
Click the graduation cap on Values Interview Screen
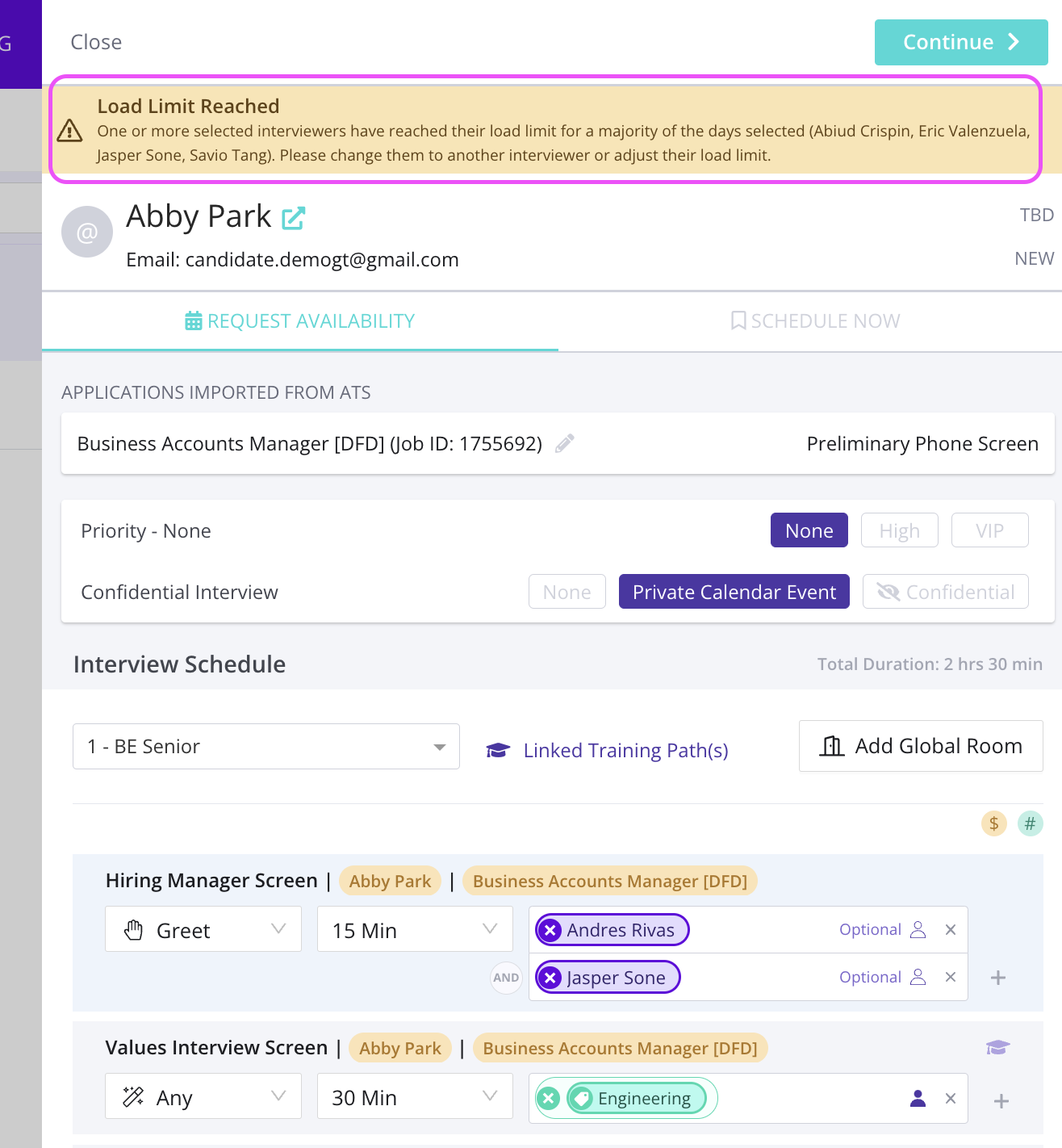click(998, 1046)
